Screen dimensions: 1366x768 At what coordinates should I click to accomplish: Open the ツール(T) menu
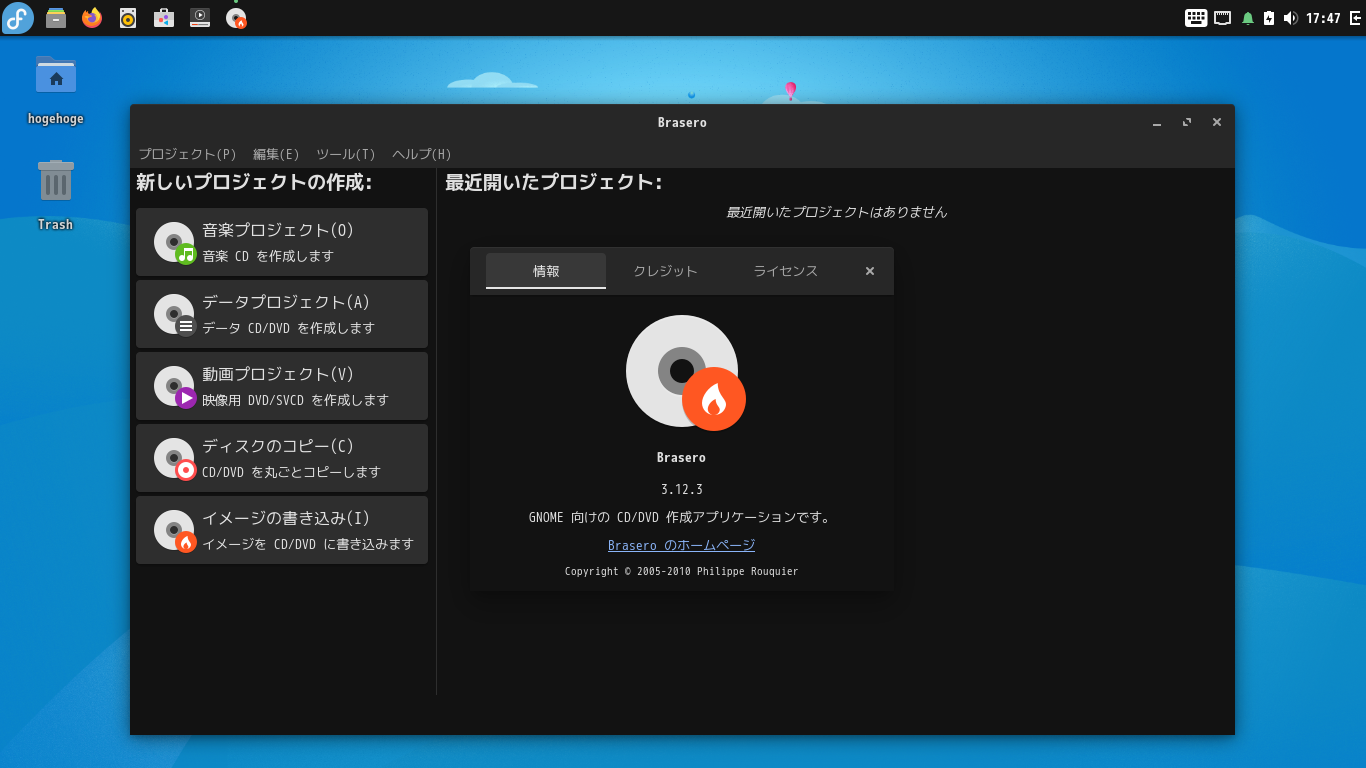pyautogui.click(x=346, y=154)
